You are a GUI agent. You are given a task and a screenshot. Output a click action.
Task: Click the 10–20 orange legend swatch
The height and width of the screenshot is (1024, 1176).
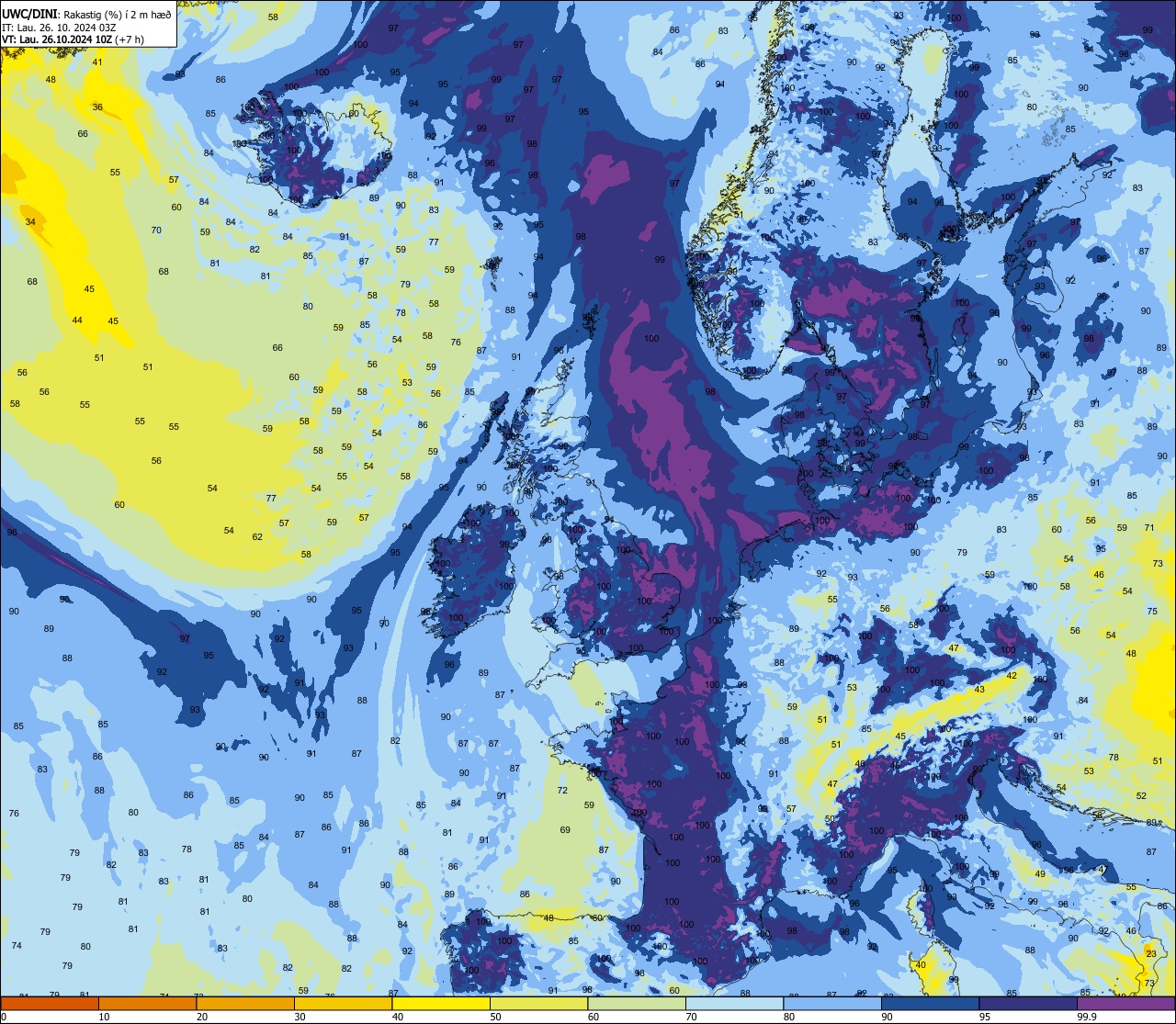(x=147, y=1003)
